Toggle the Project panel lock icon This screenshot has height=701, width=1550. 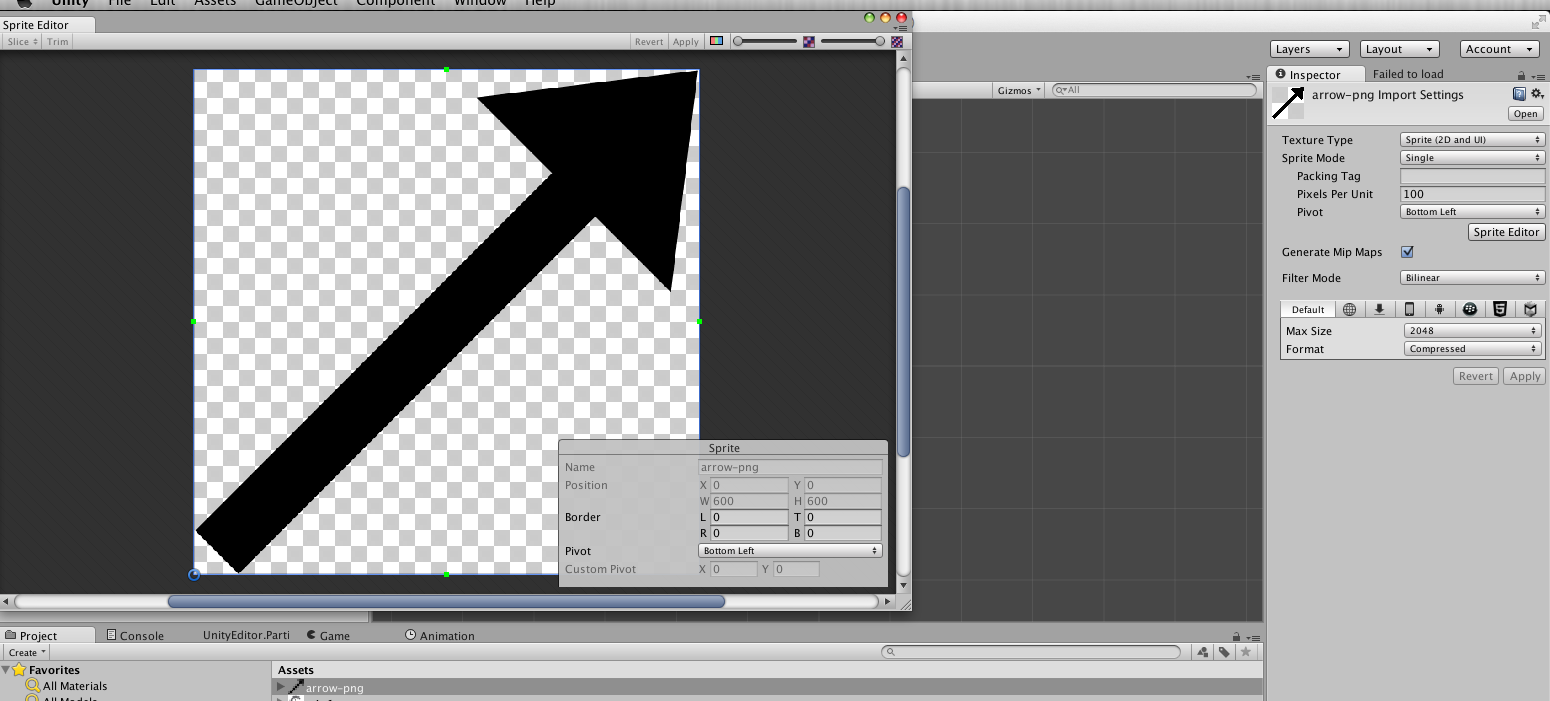(x=1237, y=636)
